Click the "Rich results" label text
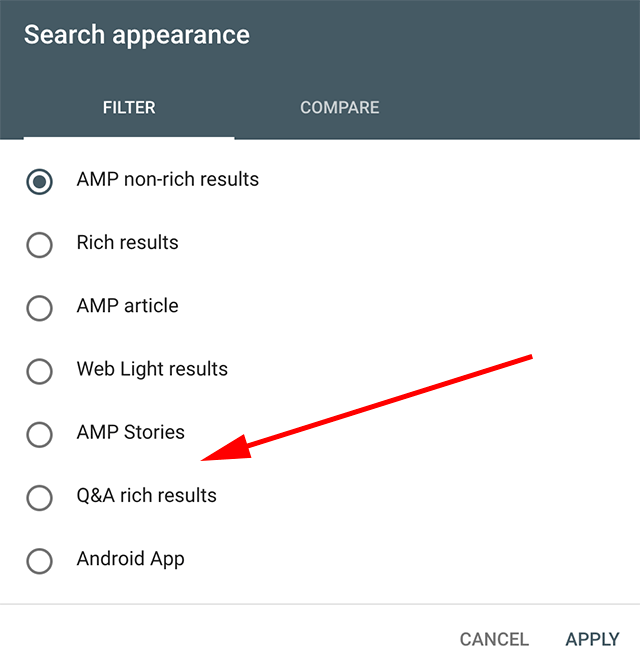640x668 pixels. click(127, 243)
